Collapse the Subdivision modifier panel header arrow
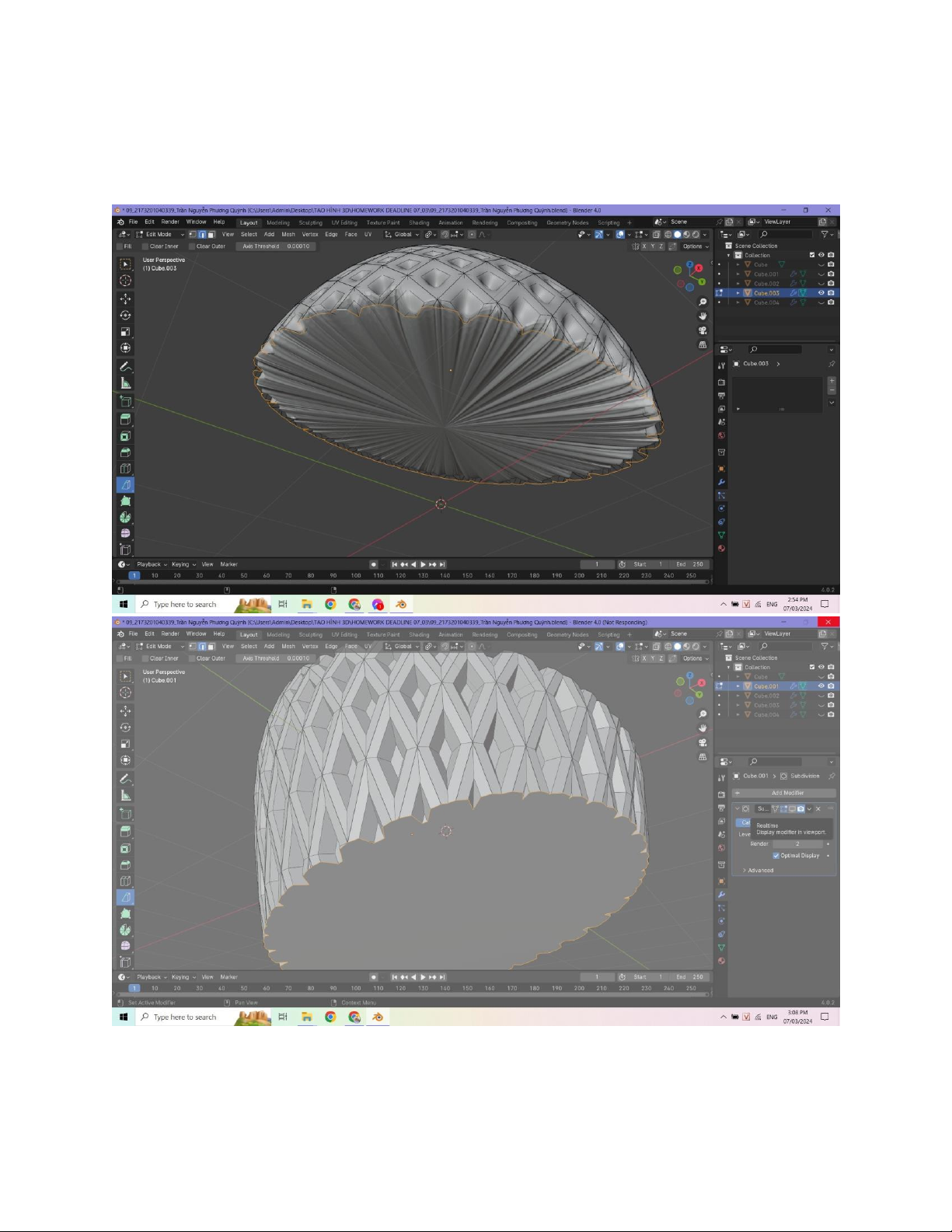 click(738, 809)
